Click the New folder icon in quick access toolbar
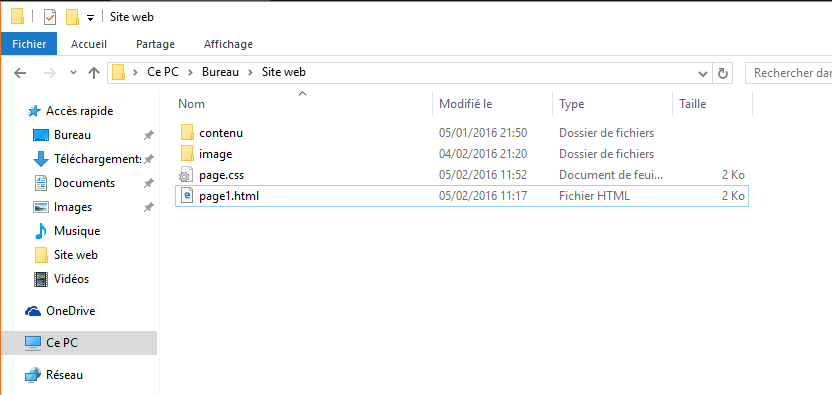Screen dimensions: 832x395 pyautogui.click(x=72, y=17)
